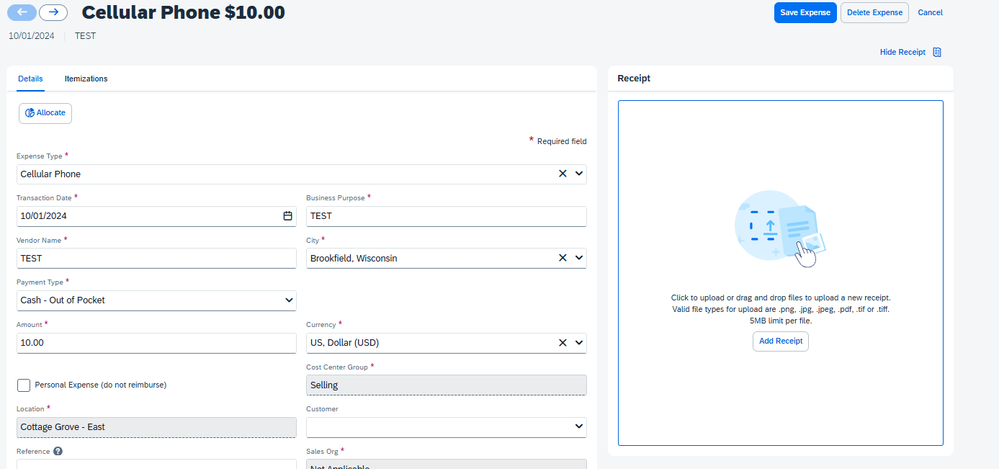Viewport: 999px width, 469px height.
Task: Clear the City field value
Action: (x=562, y=258)
